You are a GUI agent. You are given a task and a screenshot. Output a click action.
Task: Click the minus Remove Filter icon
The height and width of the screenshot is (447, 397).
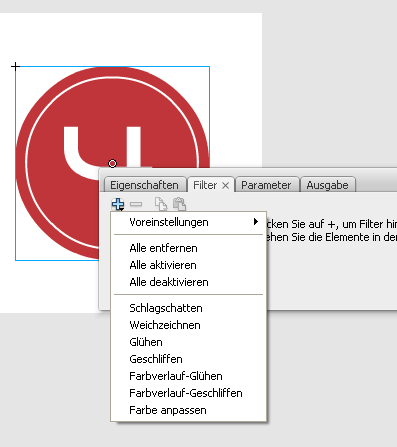tap(136, 204)
